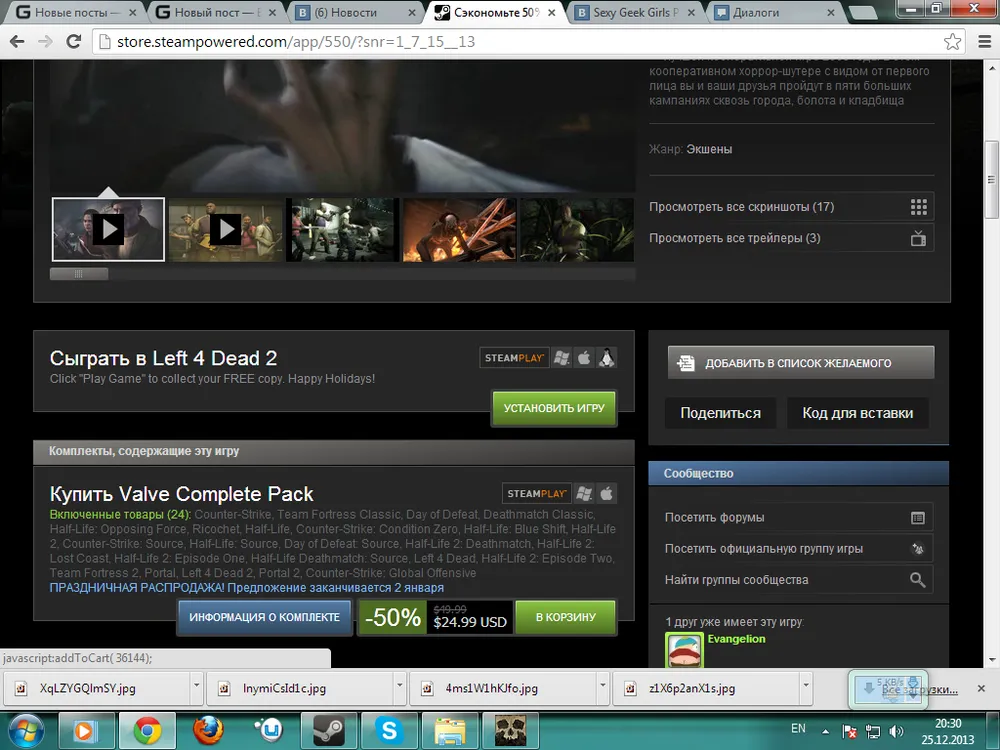Click ИНФОРМАЦИЯ О КОМПЛЕКТЕ button
Viewport: 1000px width, 750px height.
pos(264,617)
